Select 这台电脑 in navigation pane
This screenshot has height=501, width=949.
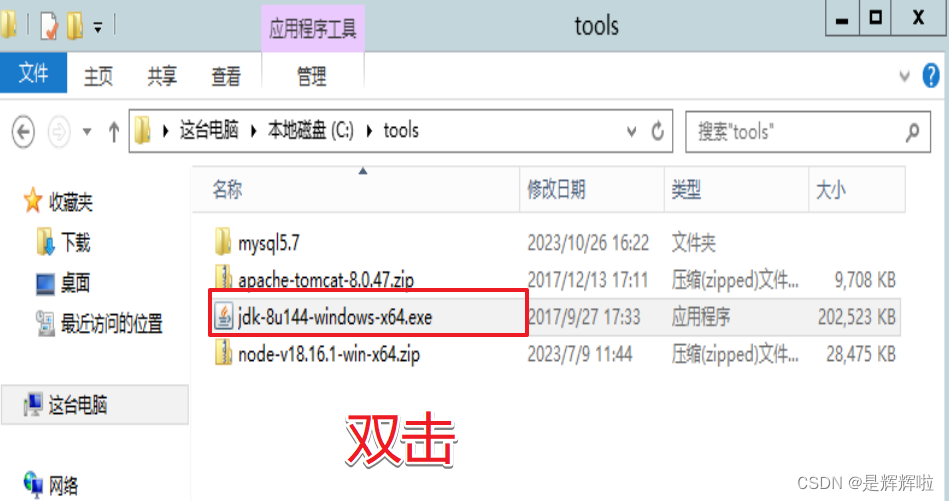[77, 405]
